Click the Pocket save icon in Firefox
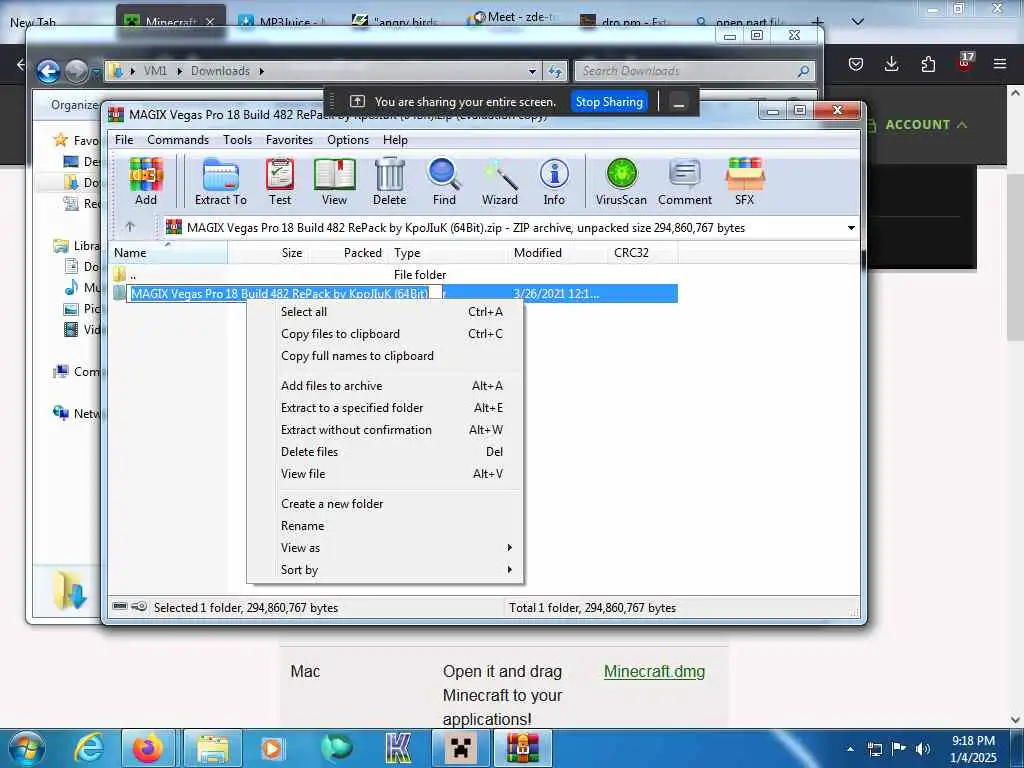The width and height of the screenshot is (1024, 768). click(x=856, y=64)
